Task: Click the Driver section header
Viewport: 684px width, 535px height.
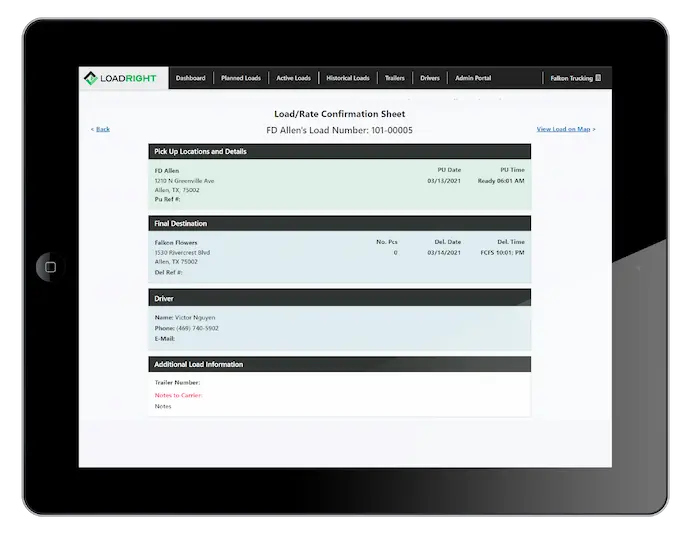Action: tap(339, 298)
